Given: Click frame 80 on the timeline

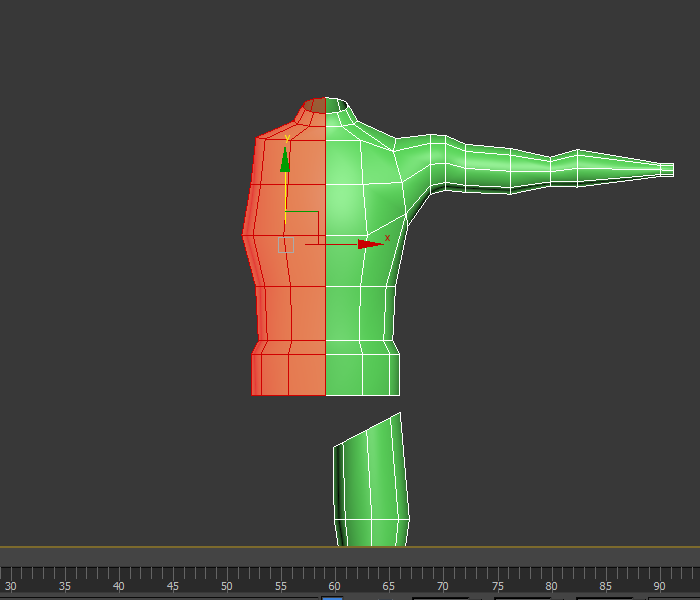Looking at the screenshot, I should pyautogui.click(x=551, y=586).
